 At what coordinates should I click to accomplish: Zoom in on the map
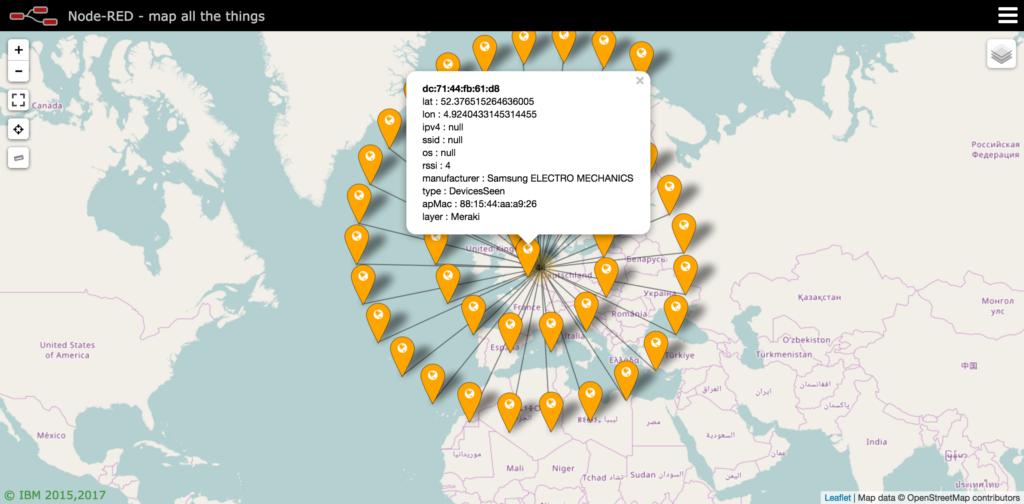pos(18,50)
